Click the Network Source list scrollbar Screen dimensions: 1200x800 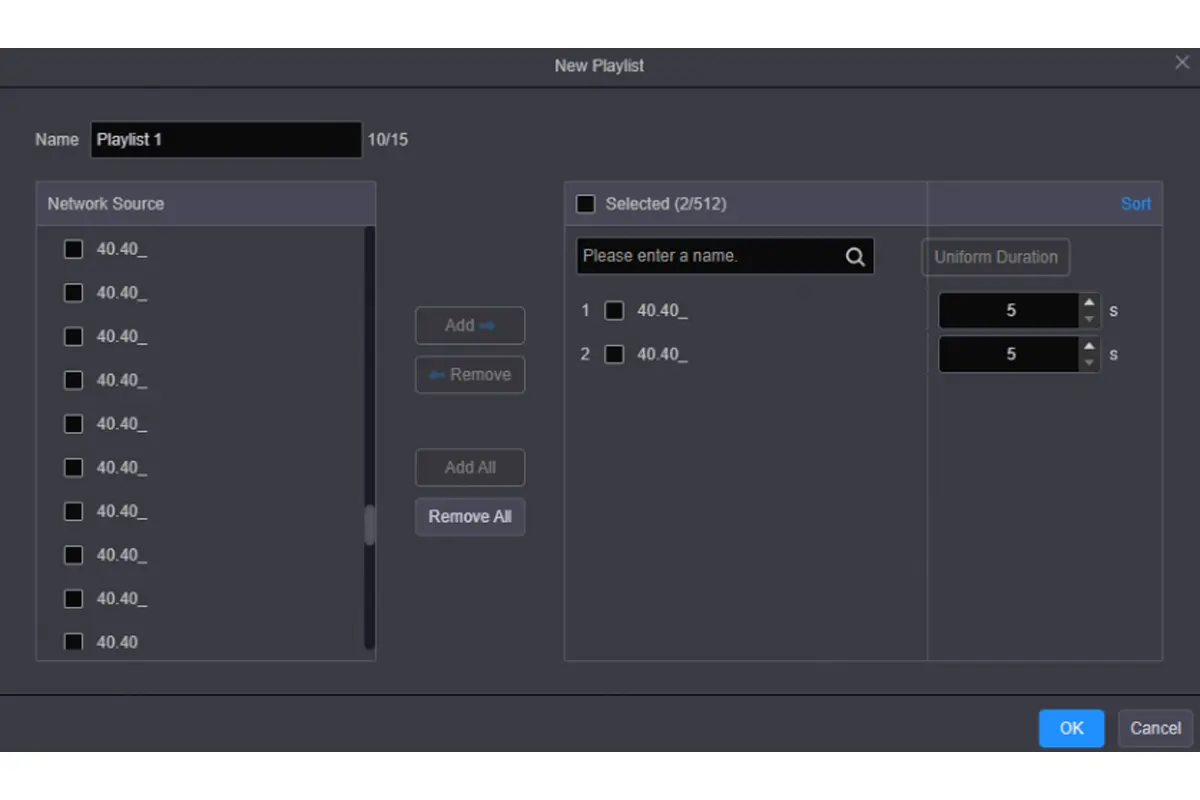pyautogui.click(x=368, y=520)
